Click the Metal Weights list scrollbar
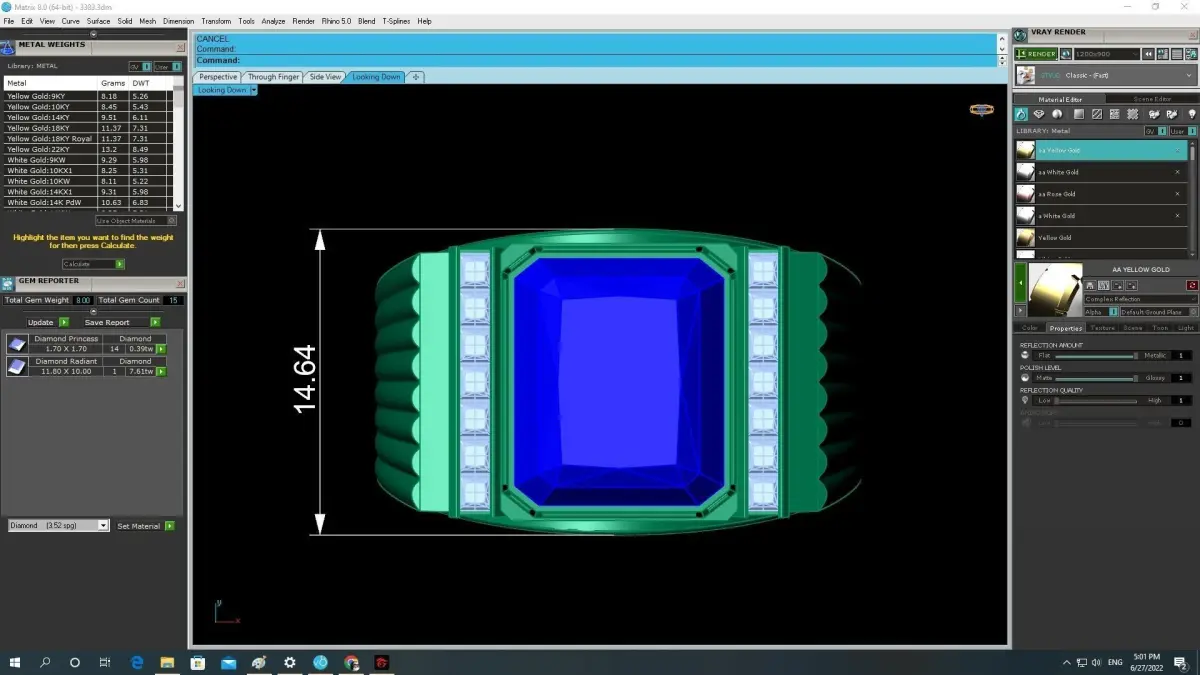Screen dimensions: 1200x675 click(178, 143)
